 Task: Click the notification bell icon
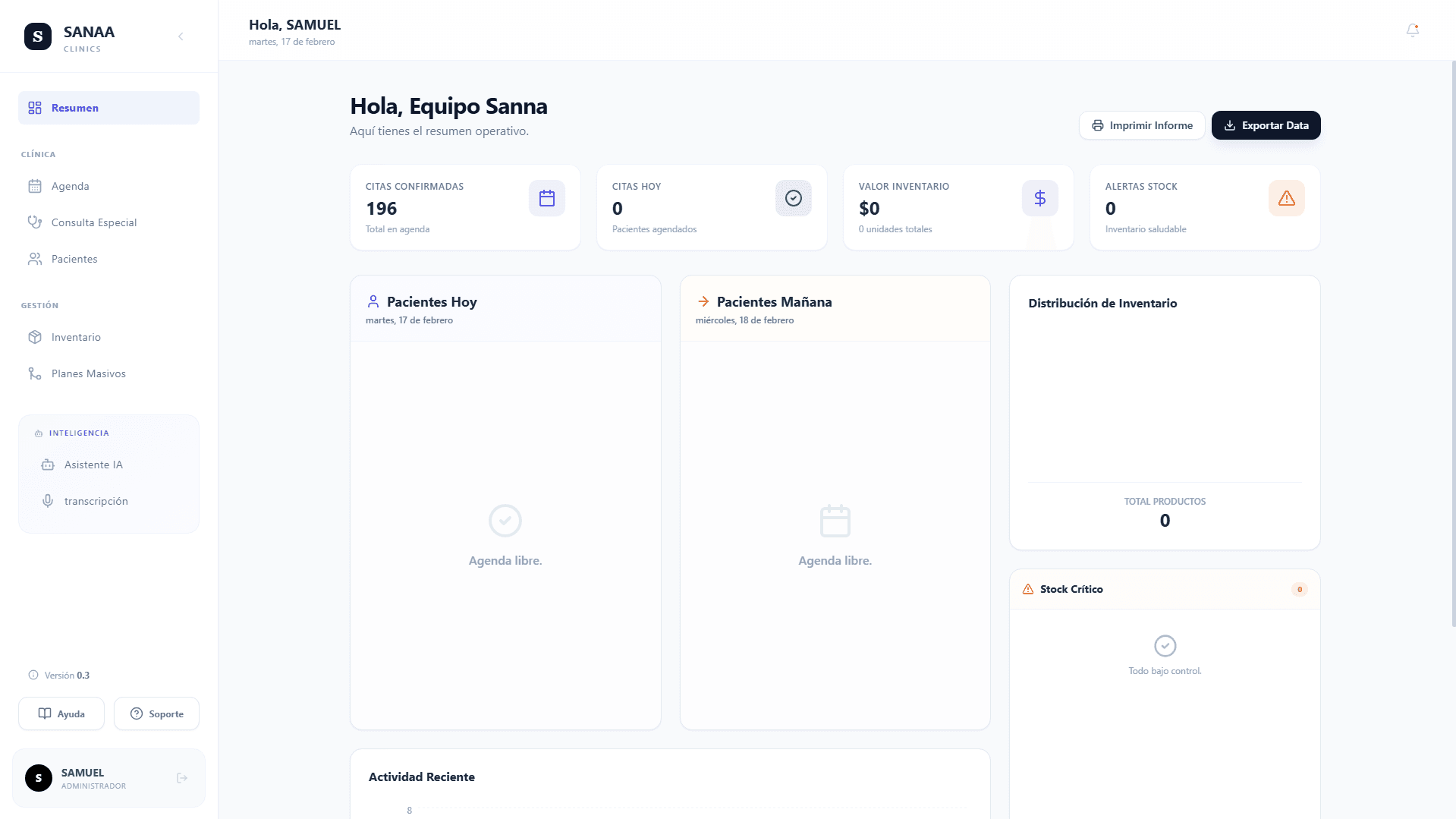[1412, 30]
